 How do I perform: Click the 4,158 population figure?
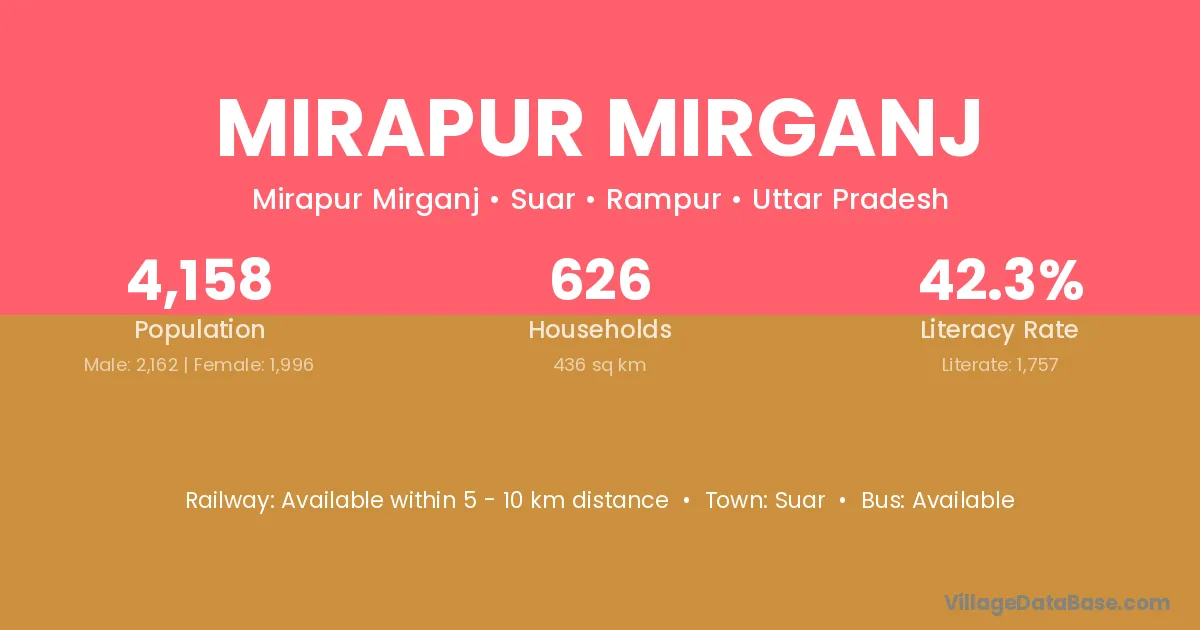(199, 280)
